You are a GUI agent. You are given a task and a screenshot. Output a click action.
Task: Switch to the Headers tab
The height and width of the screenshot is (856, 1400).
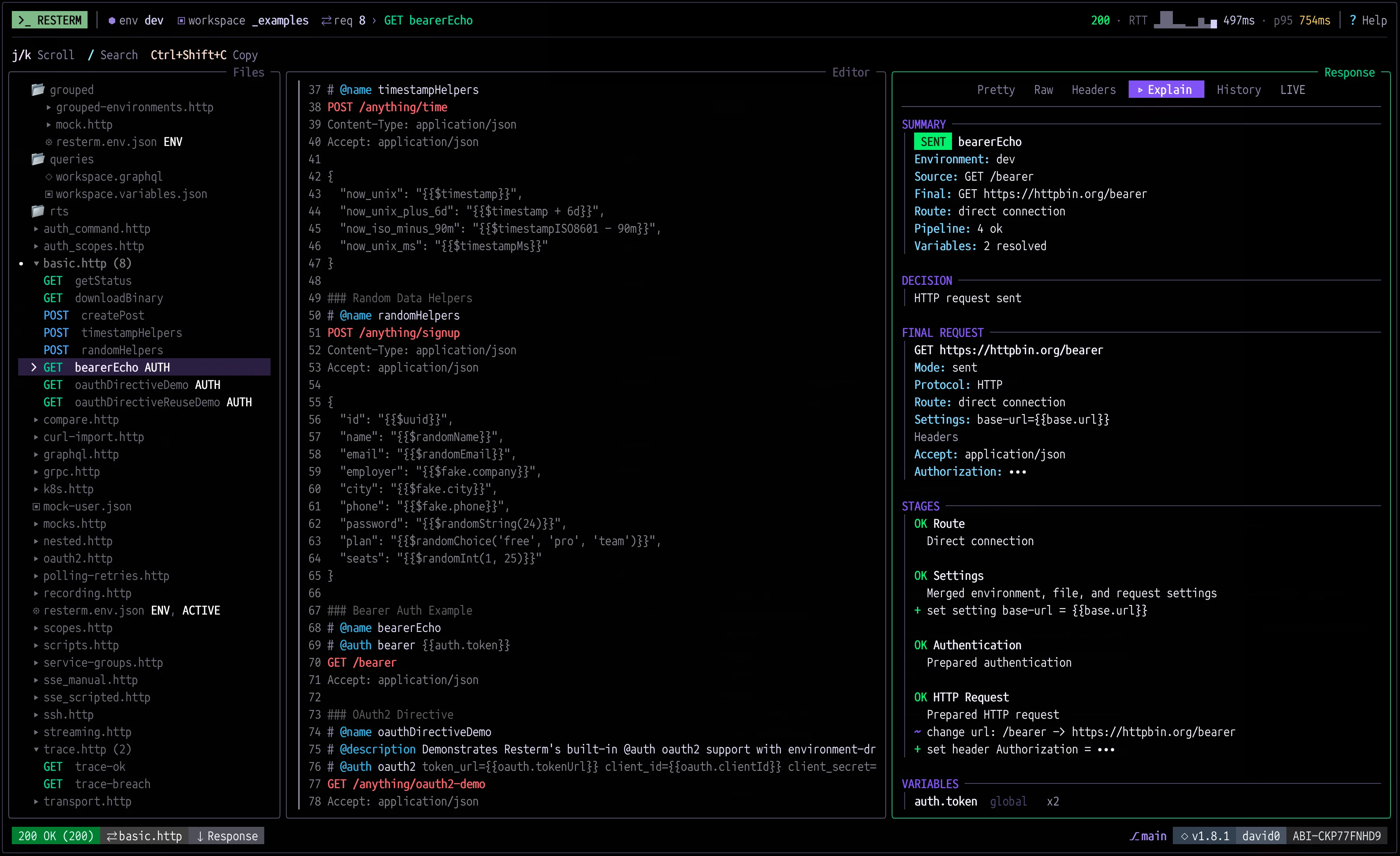[1093, 90]
